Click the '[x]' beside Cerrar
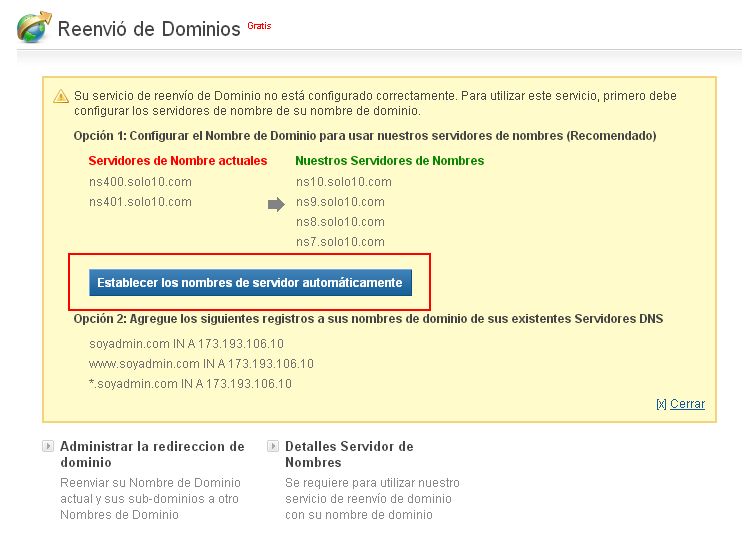The width and height of the screenshot is (747, 536). [661, 405]
